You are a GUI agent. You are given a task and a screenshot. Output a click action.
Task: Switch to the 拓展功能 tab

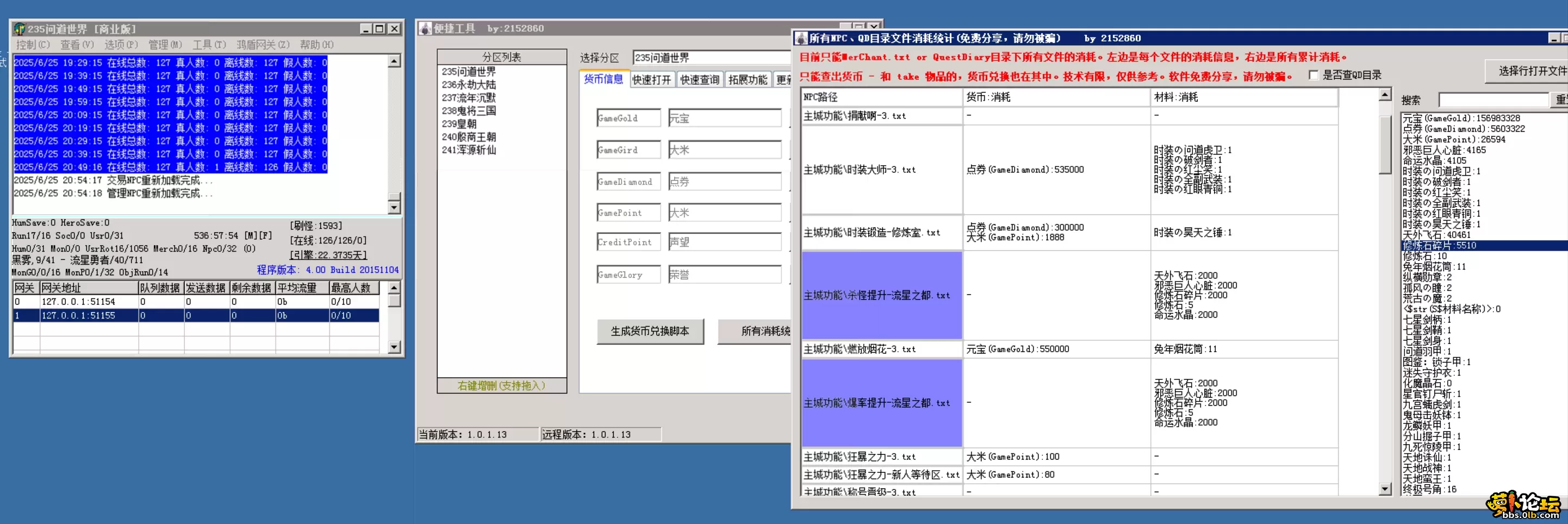click(748, 80)
